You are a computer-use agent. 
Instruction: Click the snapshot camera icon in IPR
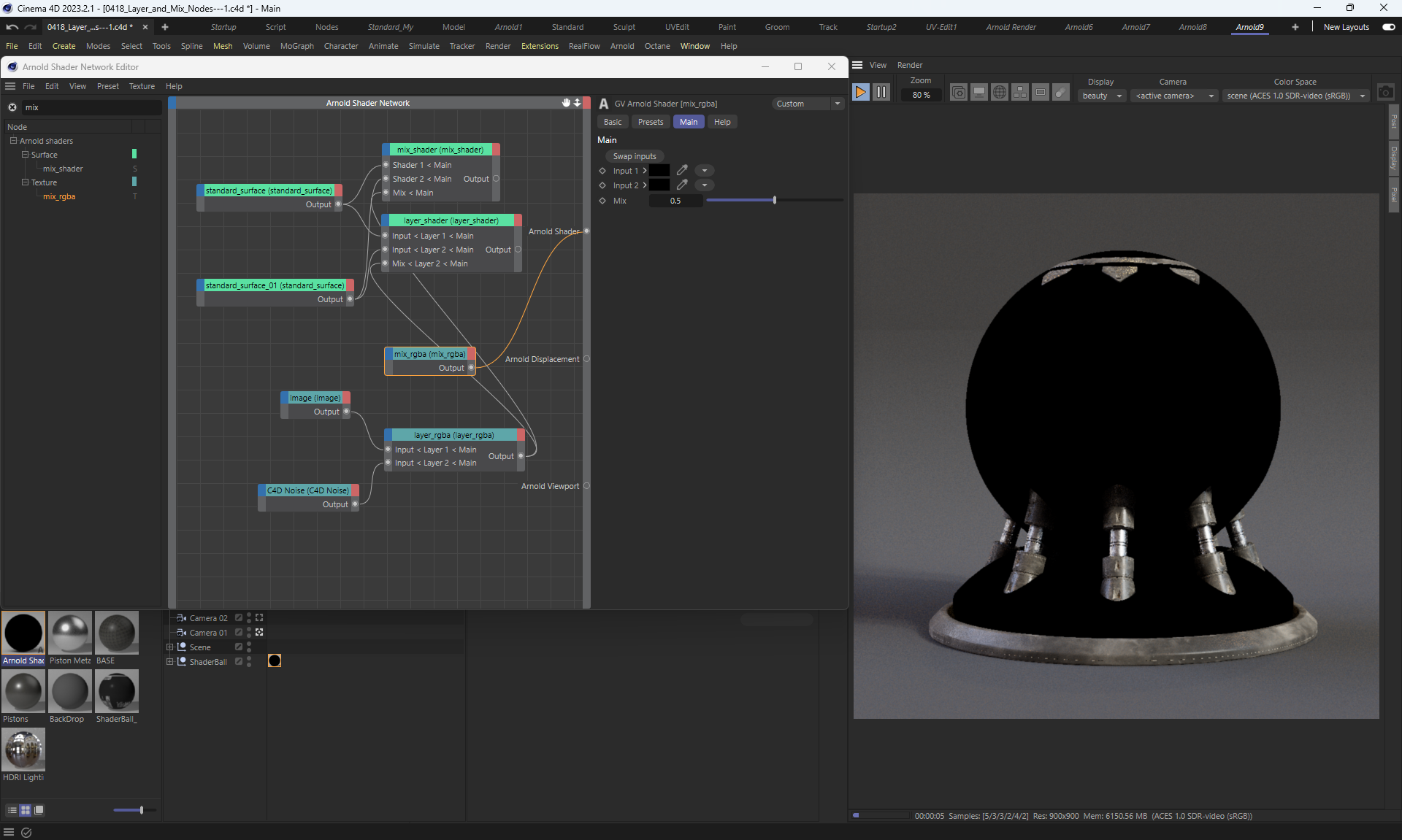tap(1385, 93)
